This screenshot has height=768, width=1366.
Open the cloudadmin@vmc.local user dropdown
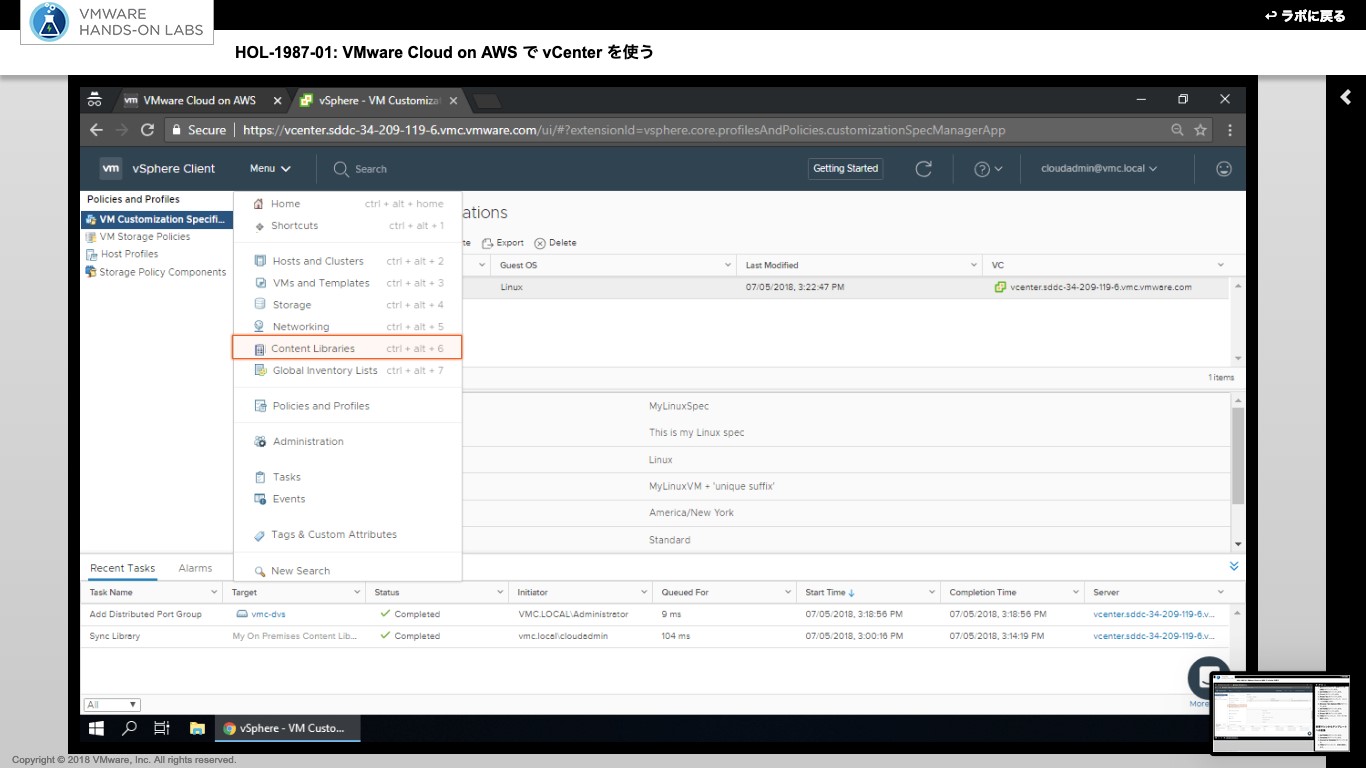(1099, 169)
